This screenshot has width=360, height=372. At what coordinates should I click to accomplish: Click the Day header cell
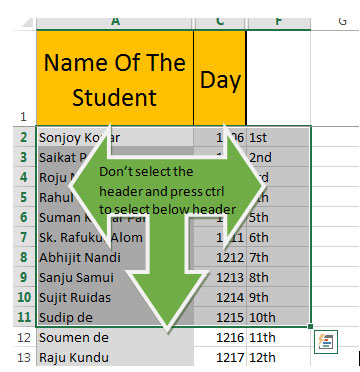[x=220, y=78]
